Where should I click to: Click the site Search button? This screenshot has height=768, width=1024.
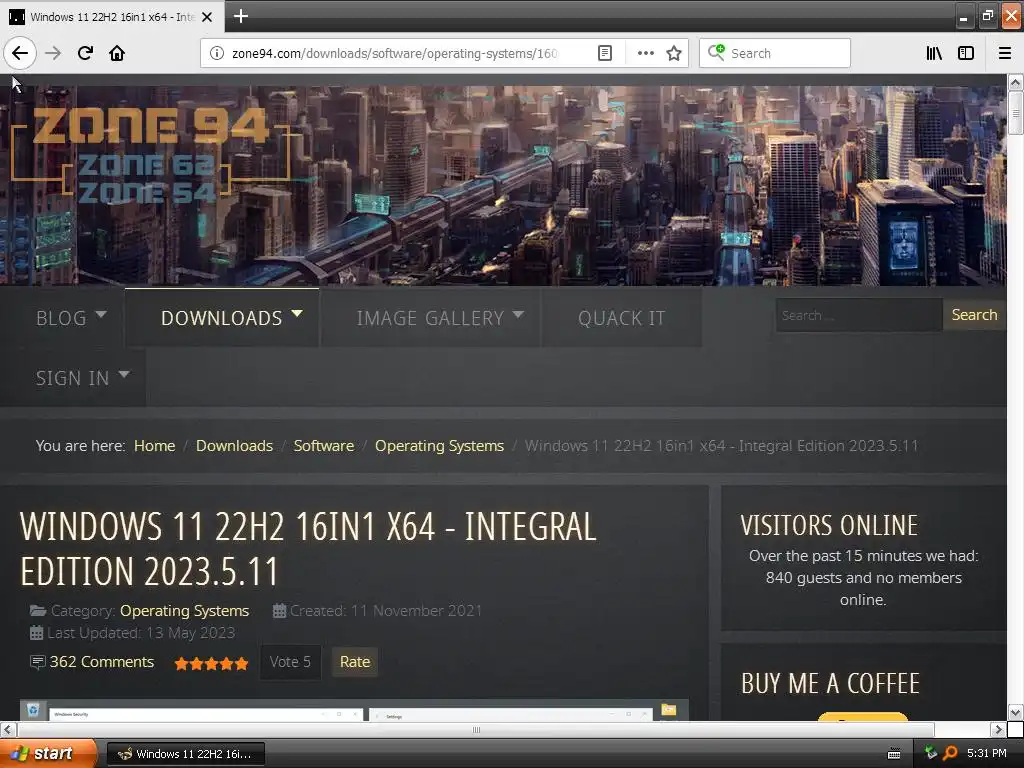click(x=974, y=315)
